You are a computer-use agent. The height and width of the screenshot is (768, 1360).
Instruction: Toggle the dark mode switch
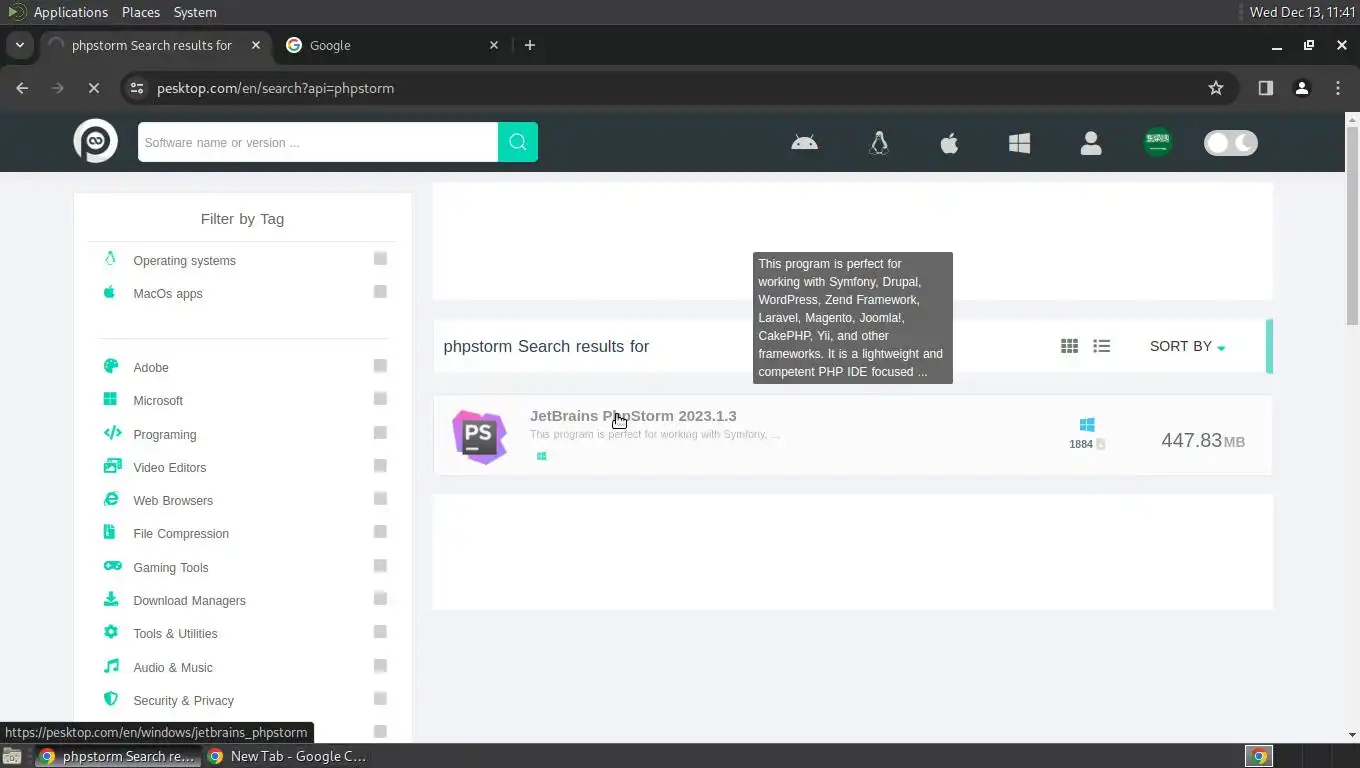1231,143
